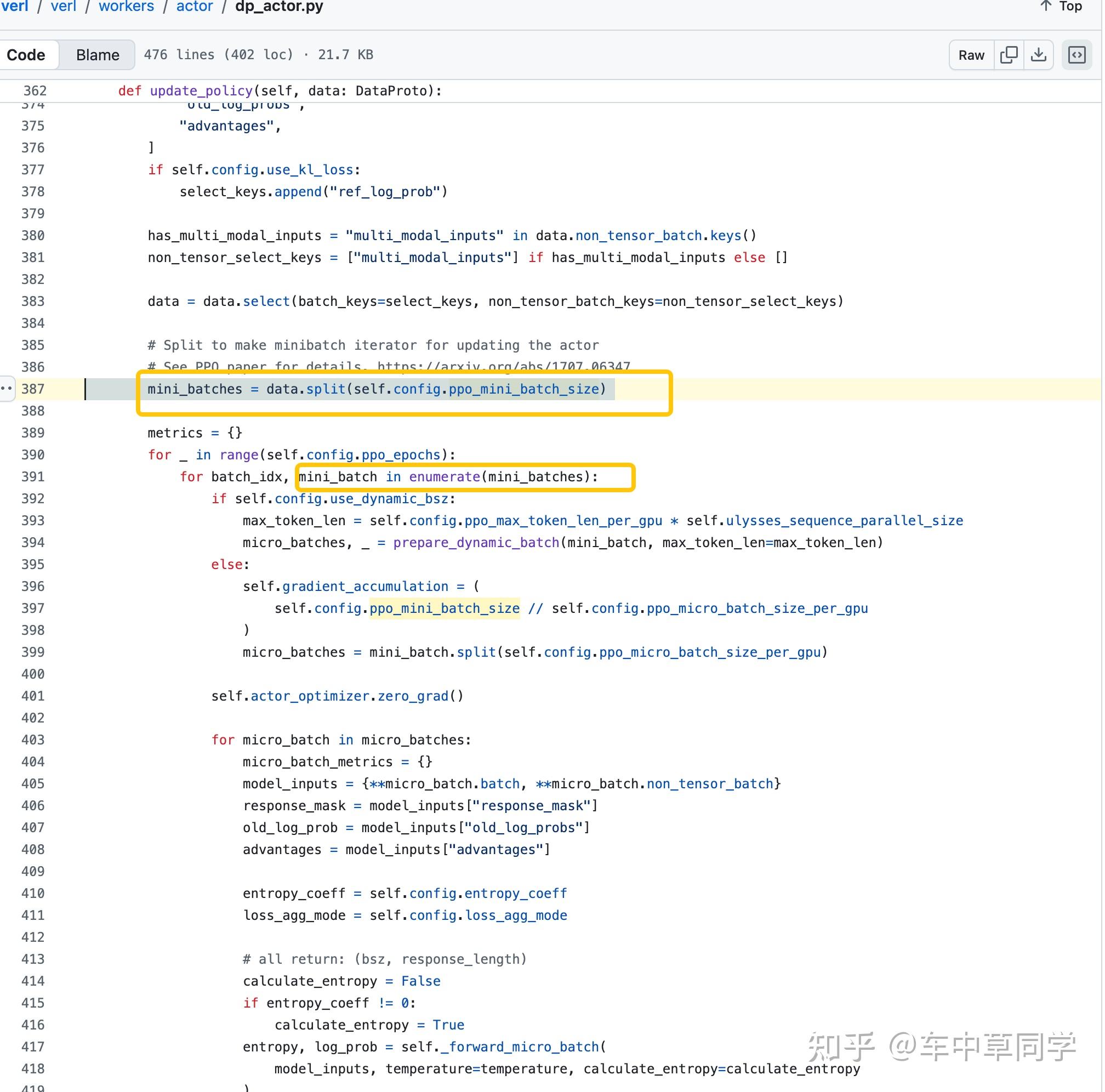
Task: Click loss_agg_mode attribute on line 411
Action: [516, 916]
